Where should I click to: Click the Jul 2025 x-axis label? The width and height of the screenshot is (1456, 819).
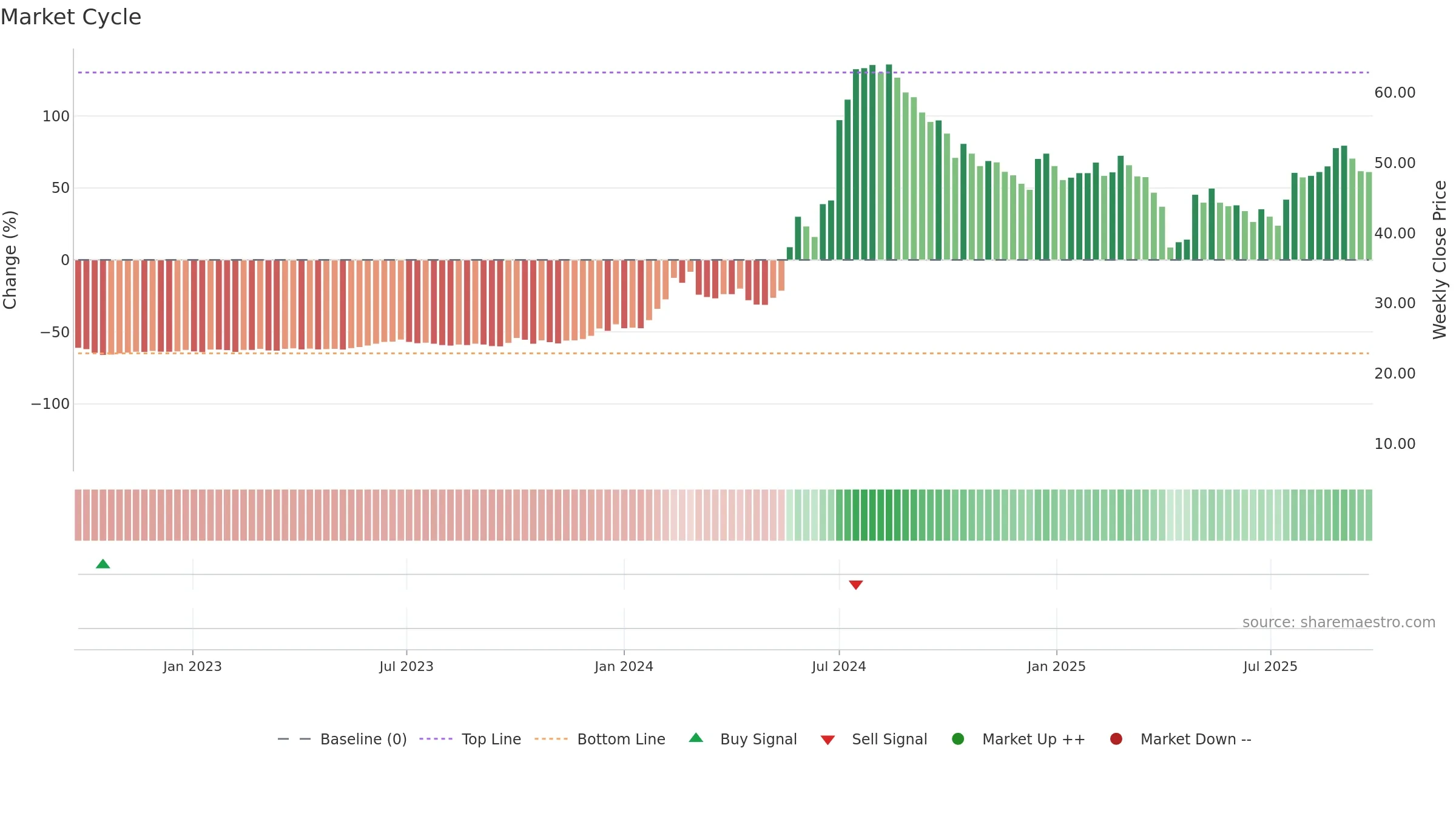tap(1270, 667)
